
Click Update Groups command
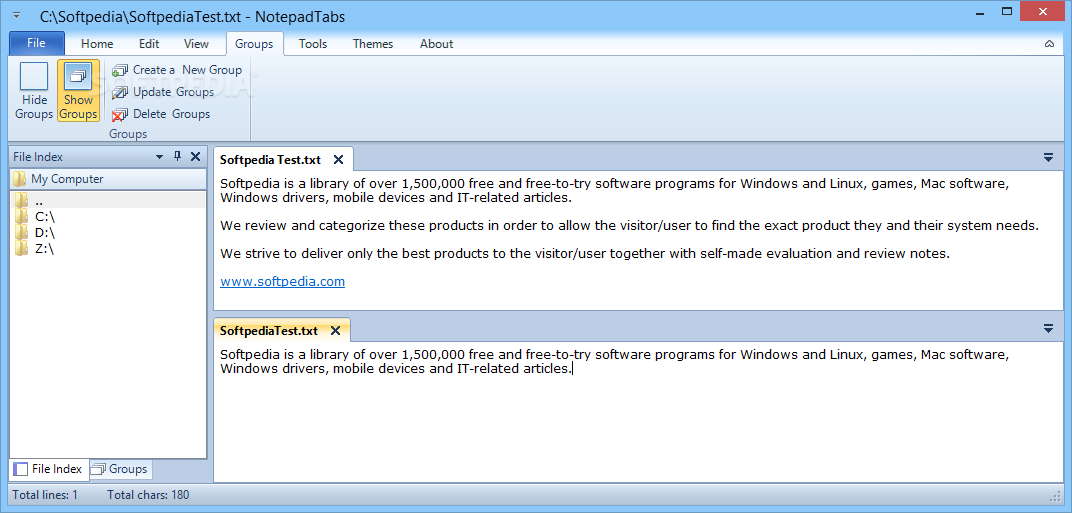pos(163,92)
